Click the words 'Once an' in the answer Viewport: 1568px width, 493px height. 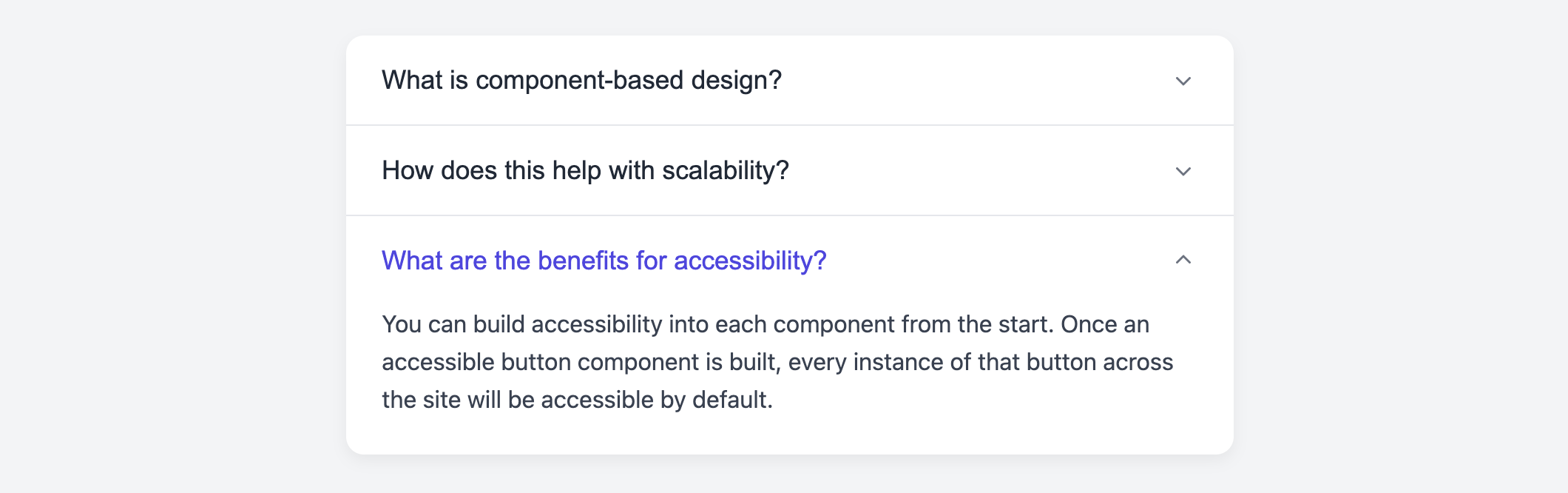pos(1105,324)
